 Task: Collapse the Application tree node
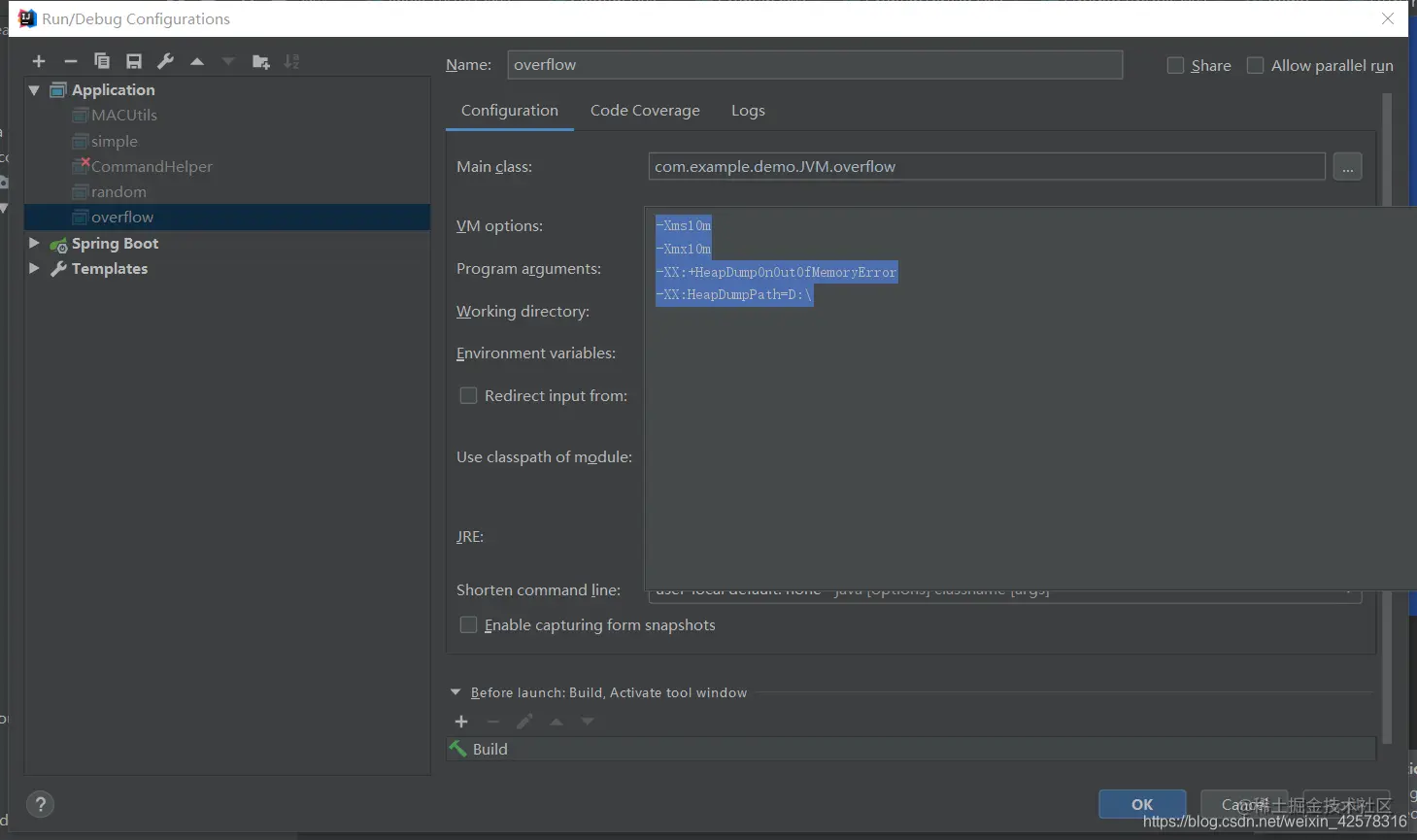click(34, 90)
